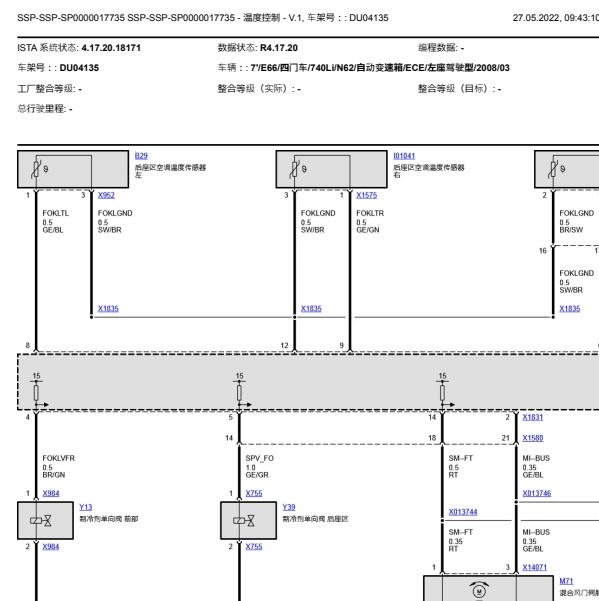Open the X755 link at pin 2 below Y39
This screenshot has height=601, width=599.
[254, 547]
